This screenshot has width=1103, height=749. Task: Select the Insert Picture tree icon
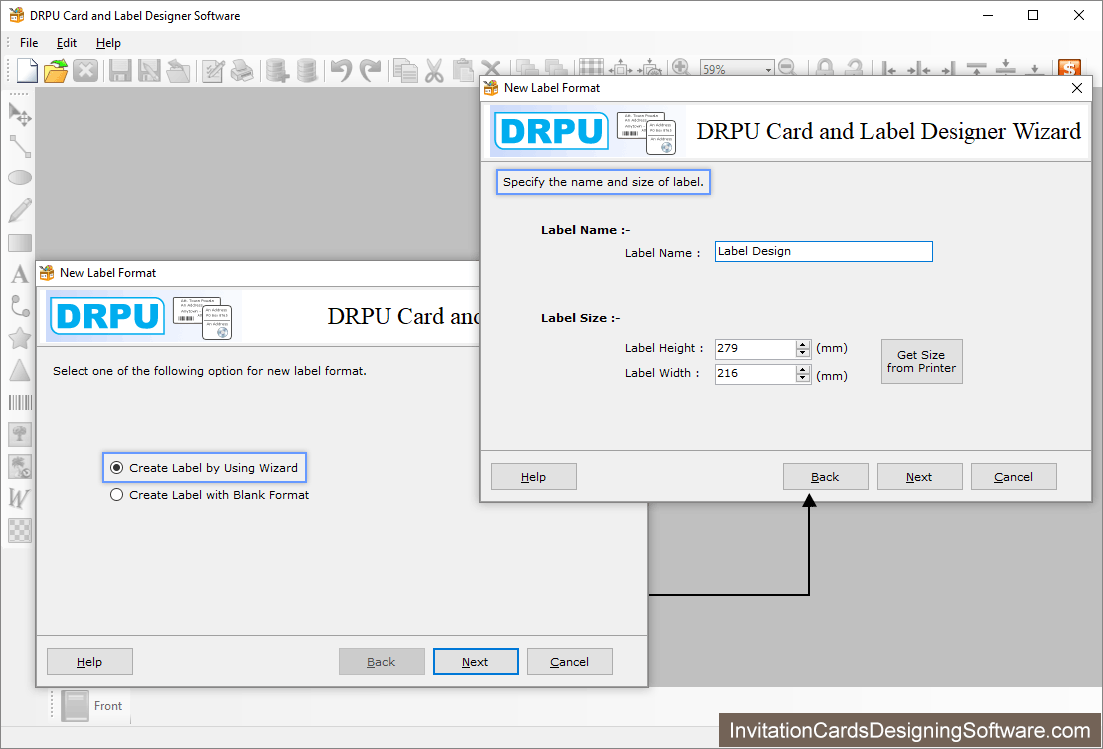[x=20, y=434]
